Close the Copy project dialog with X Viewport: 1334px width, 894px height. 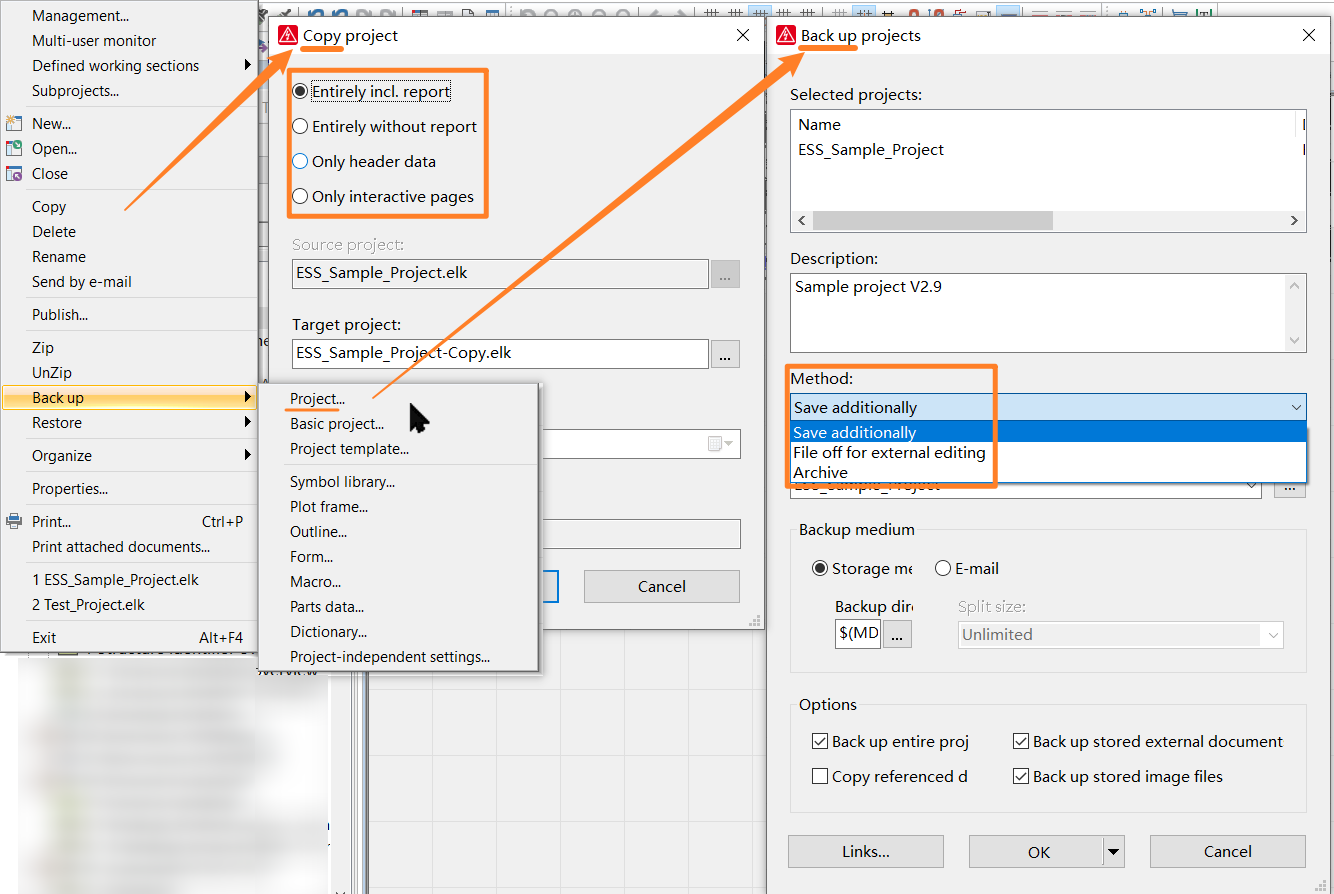point(743,35)
